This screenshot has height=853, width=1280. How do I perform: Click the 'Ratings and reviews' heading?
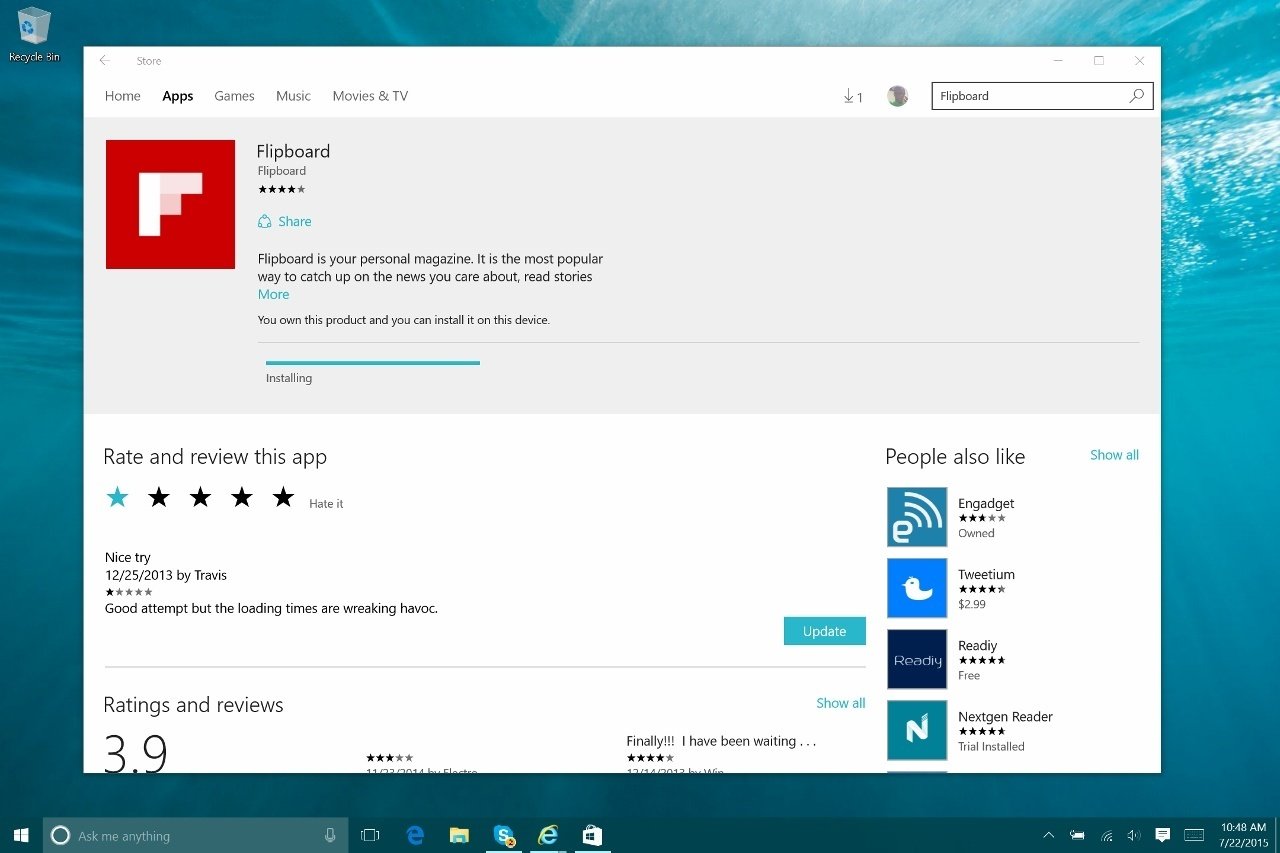click(x=193, y=705)
